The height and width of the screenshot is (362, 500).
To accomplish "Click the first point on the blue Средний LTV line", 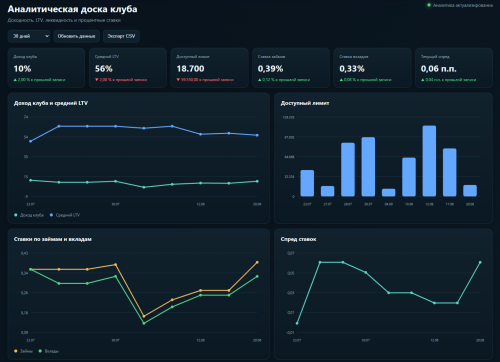I will pos(31,141).
